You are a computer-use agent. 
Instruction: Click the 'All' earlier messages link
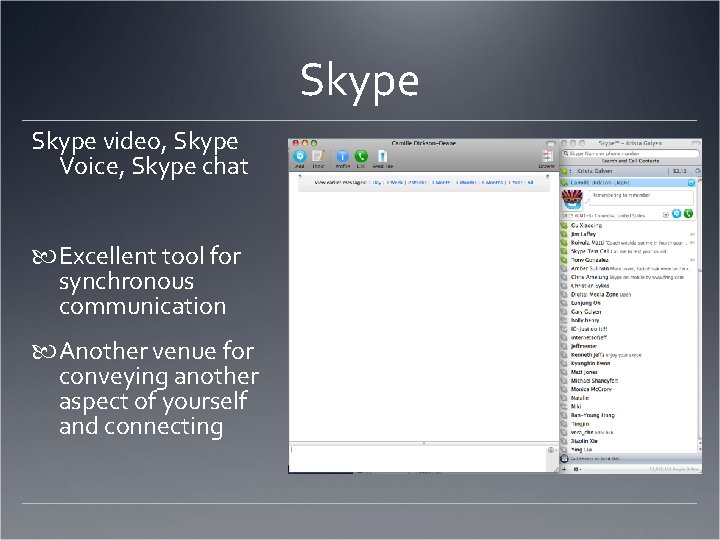click(530, 182)
